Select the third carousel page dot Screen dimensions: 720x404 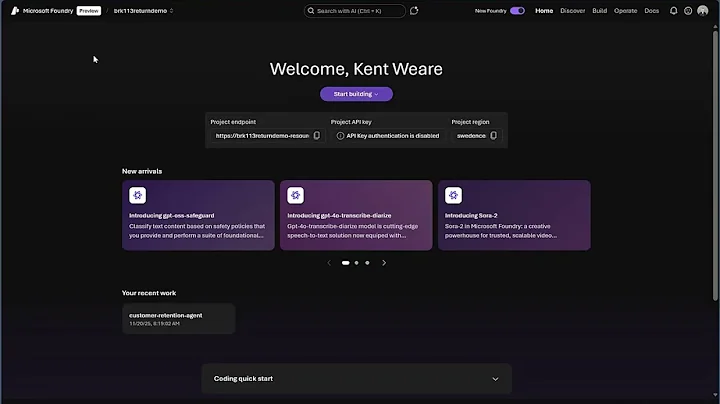(x=367, y=263)
